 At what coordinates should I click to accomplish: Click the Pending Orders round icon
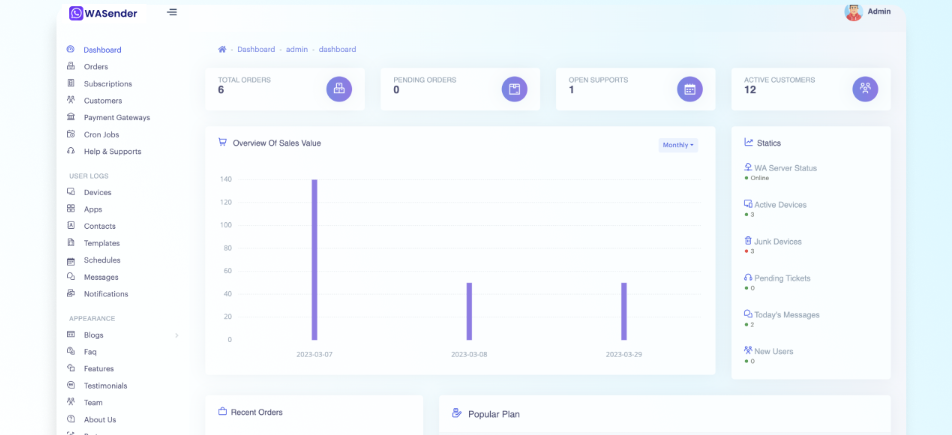coord(514,89)
